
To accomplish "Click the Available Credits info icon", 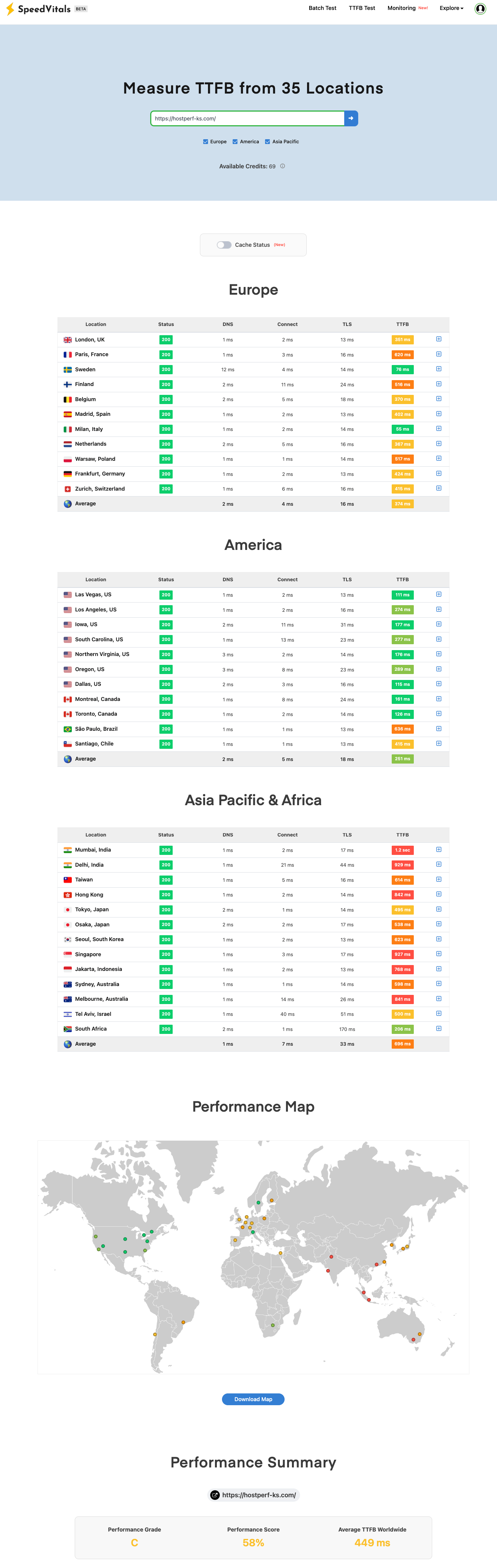I will [x=282, y=166].
